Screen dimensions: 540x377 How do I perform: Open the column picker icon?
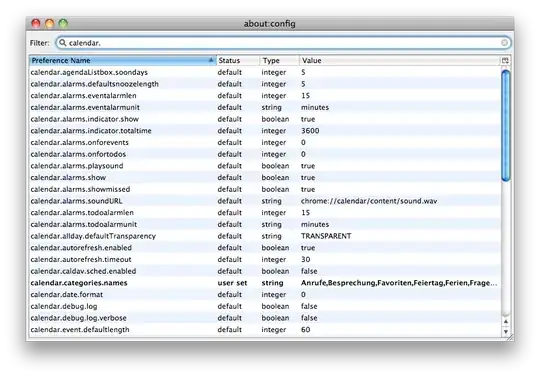(505, 61)
